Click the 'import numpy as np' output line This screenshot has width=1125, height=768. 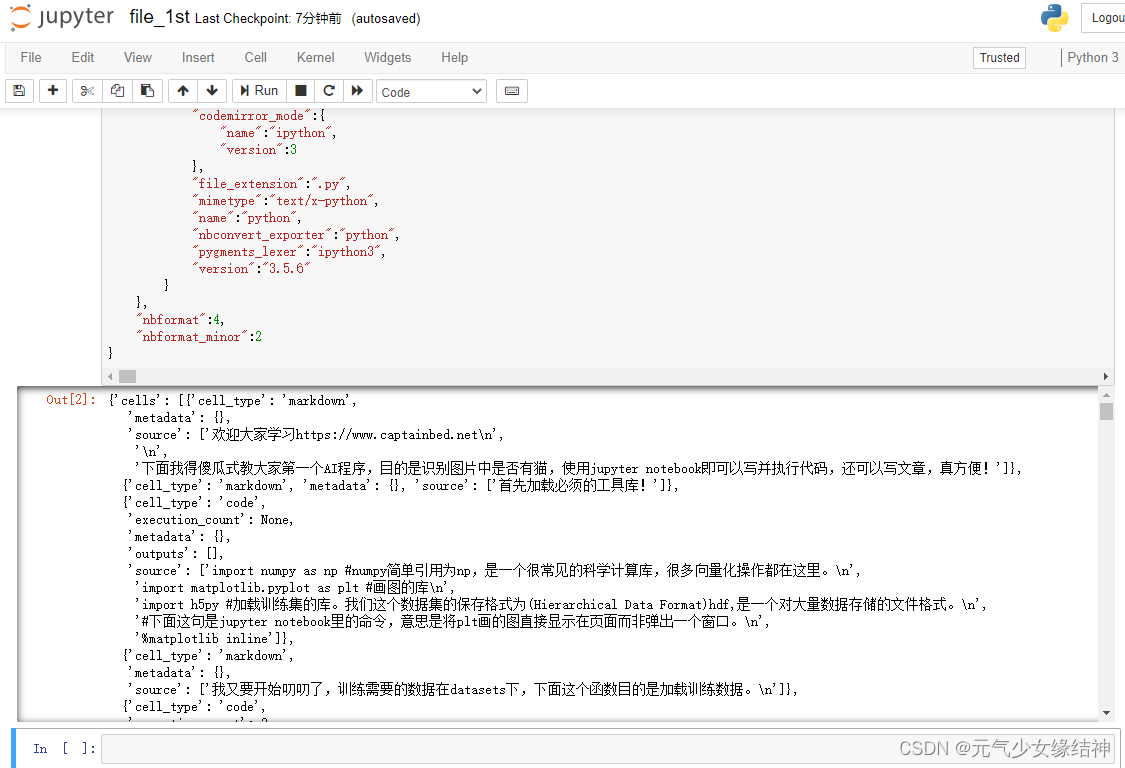tap(494, 571)
